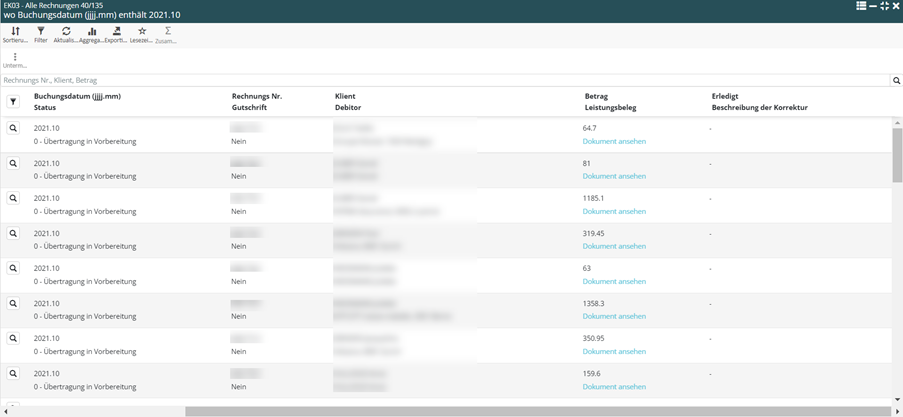Click the Zusammenfassung sigma icon
Screen dimensions: 903x417
click(x=167, y=34)
